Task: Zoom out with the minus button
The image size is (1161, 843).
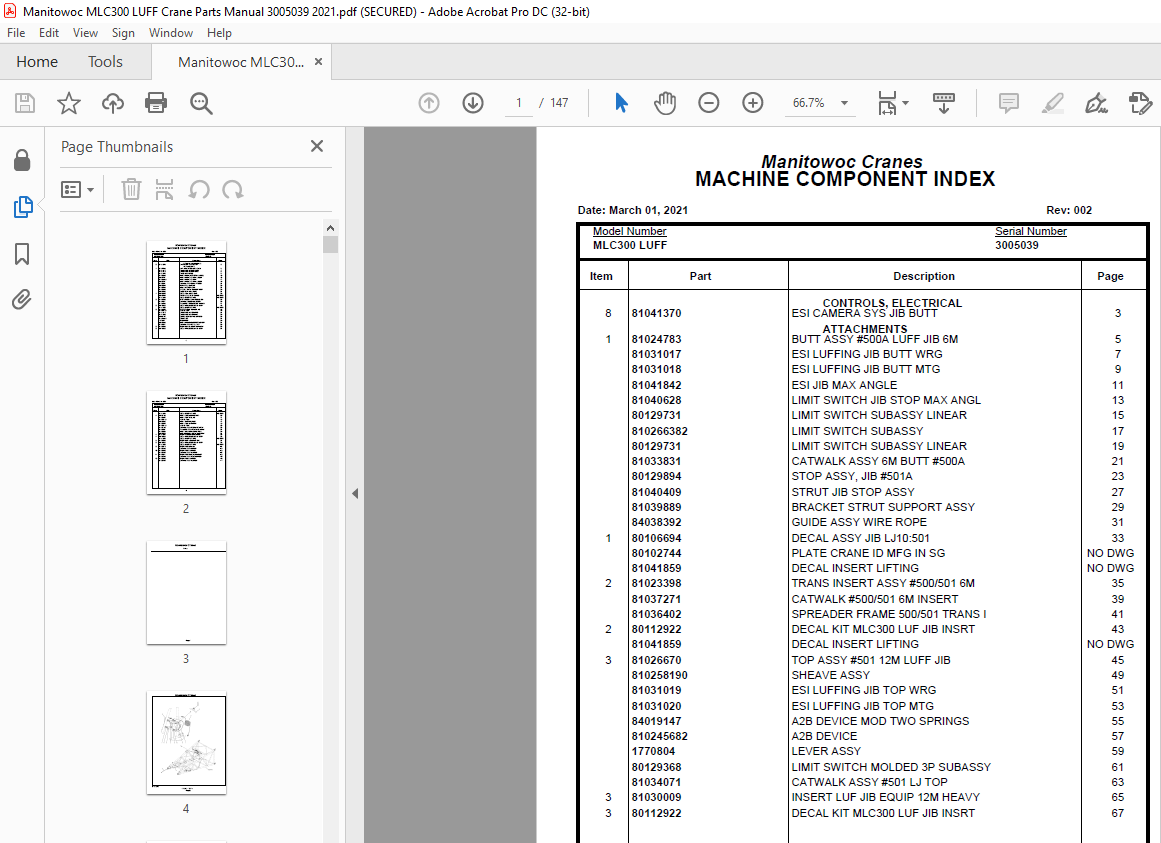Action: click(709, 103)
